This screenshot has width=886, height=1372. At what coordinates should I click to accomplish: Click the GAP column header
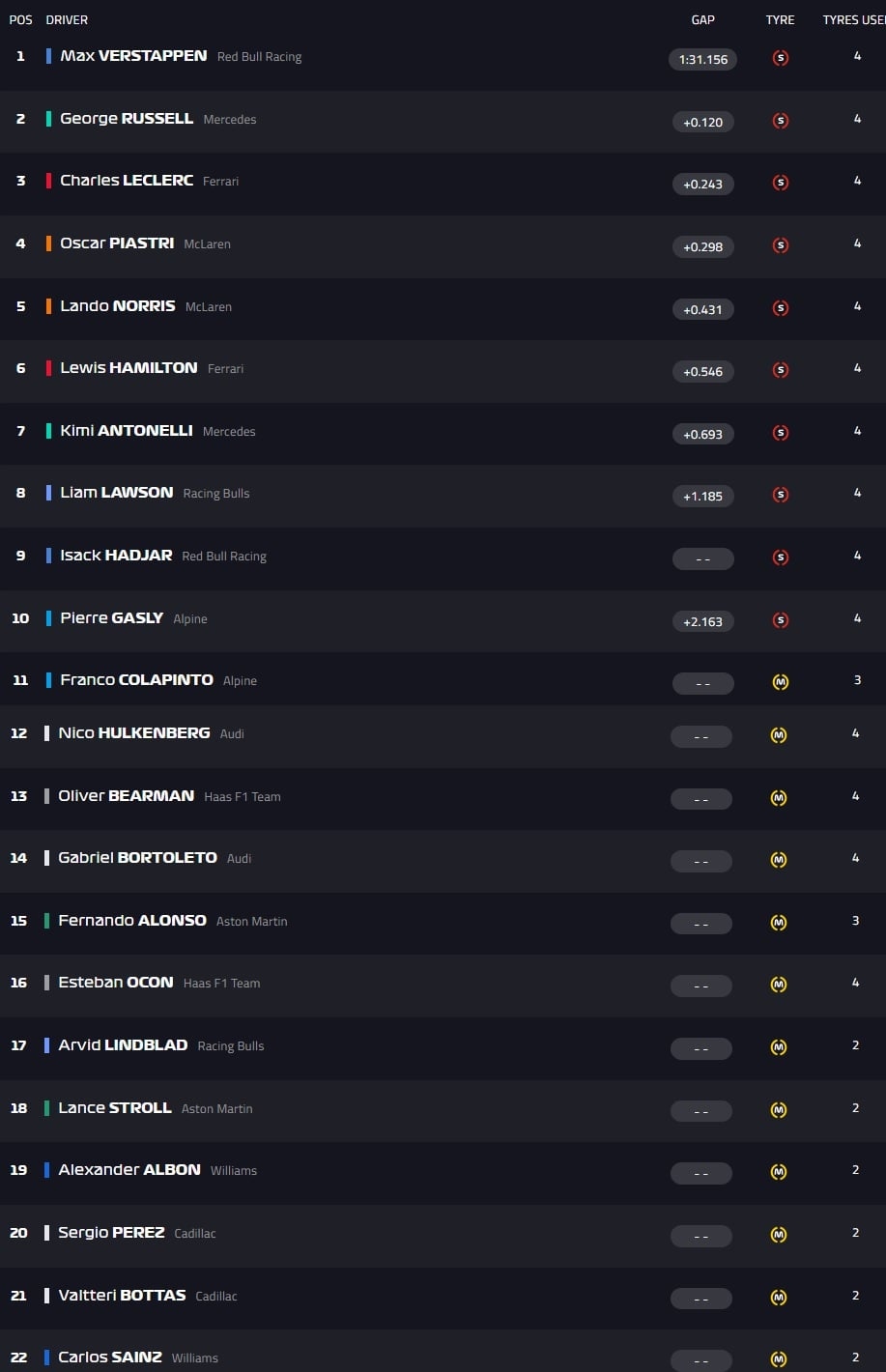703,19
